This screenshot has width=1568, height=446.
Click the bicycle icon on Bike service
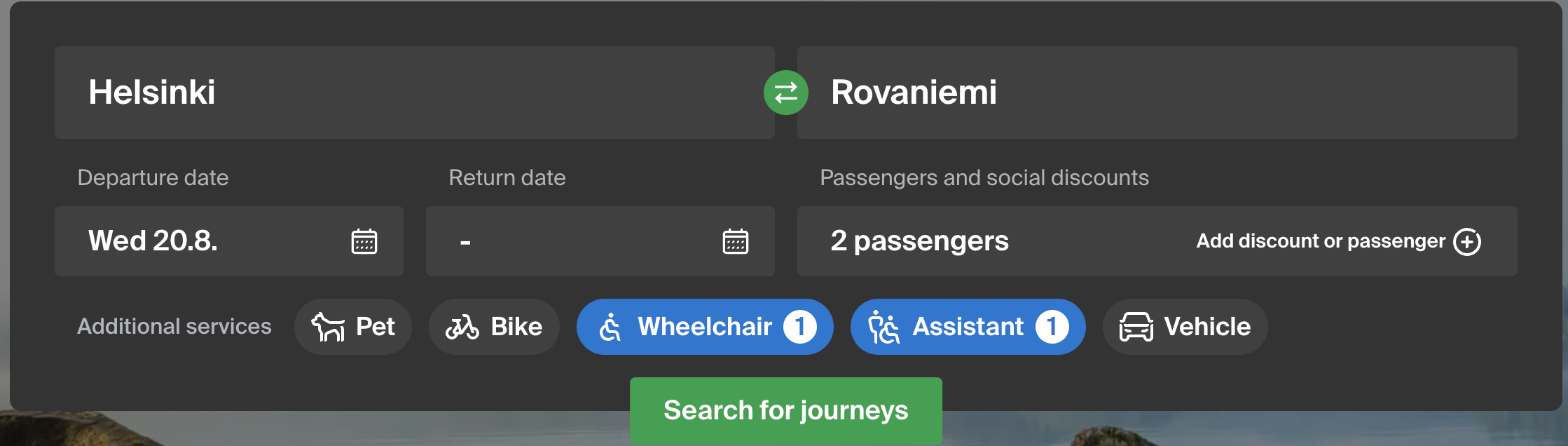(x=462, y=327)
